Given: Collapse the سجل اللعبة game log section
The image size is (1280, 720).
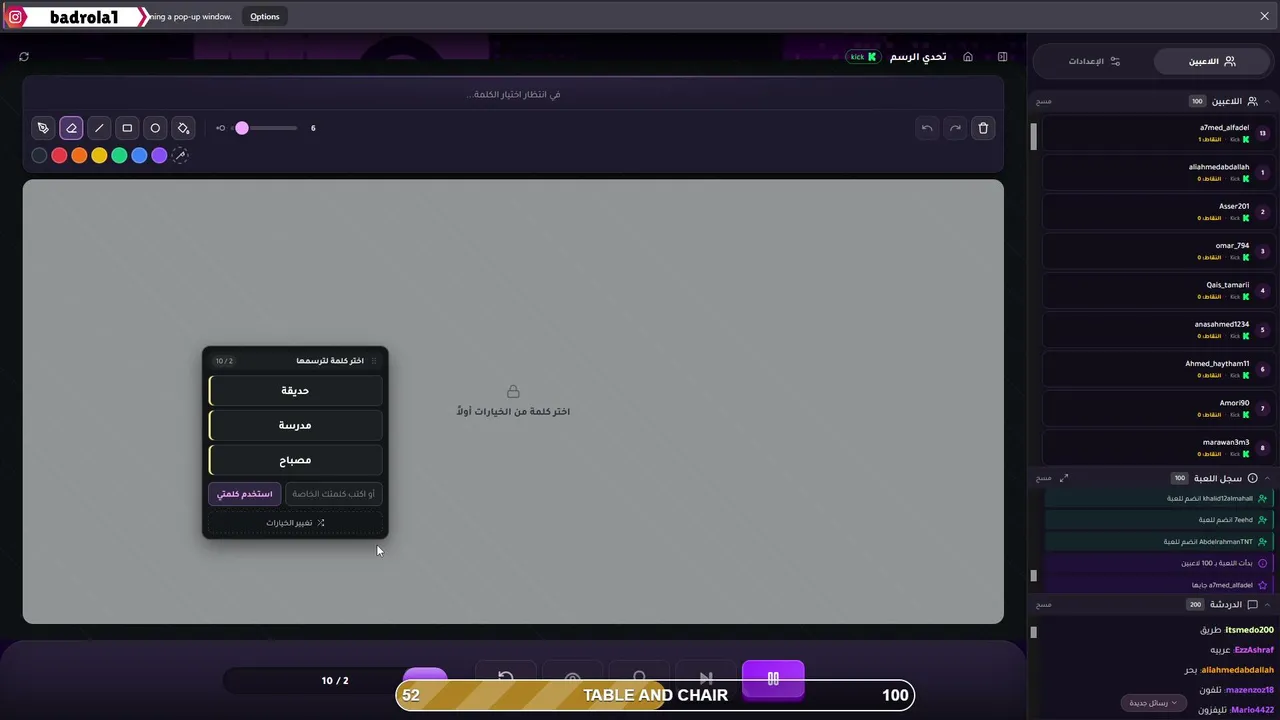Looking at the screenshot, I should [x=1267, y=478].
